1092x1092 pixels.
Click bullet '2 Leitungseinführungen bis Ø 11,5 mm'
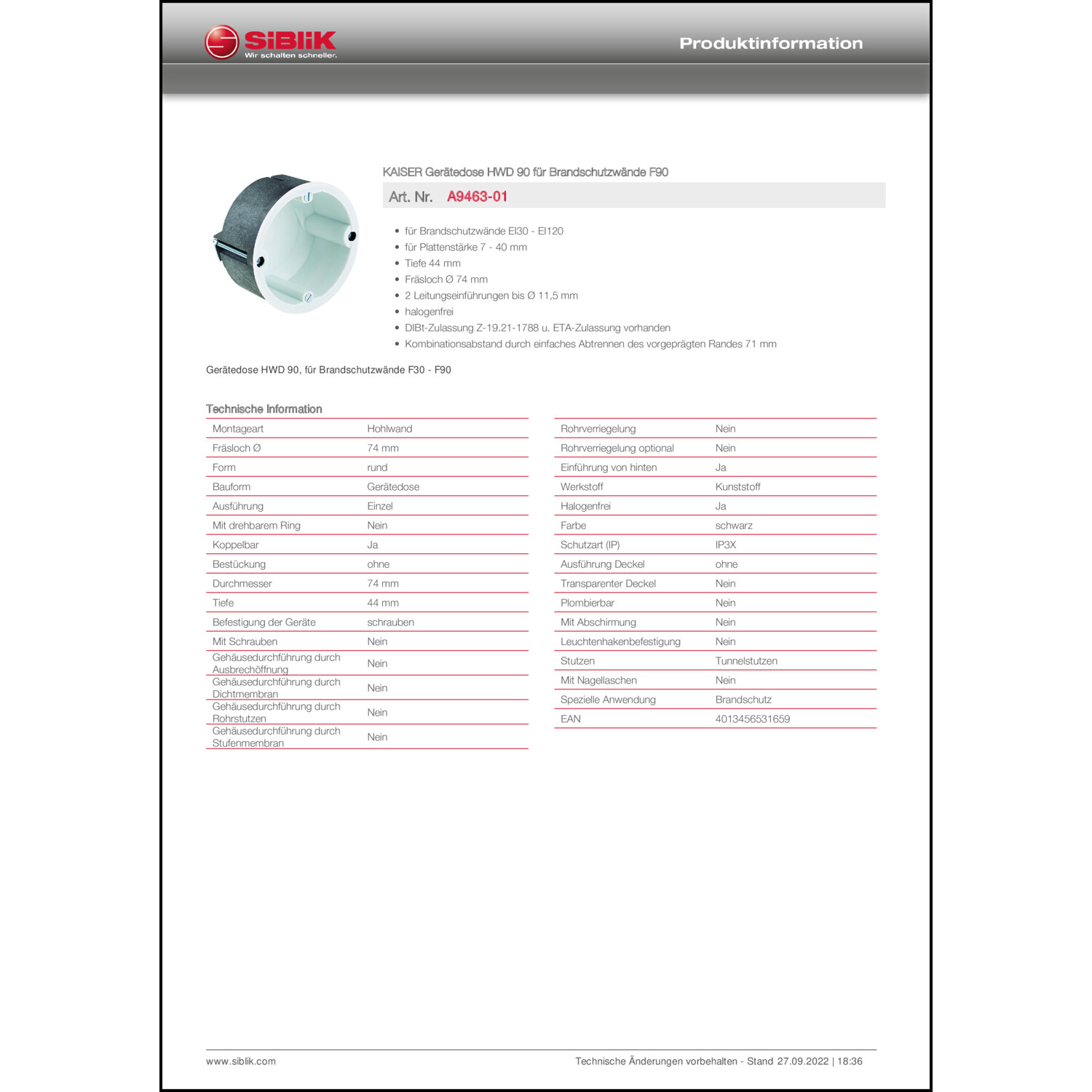(491, 296)
